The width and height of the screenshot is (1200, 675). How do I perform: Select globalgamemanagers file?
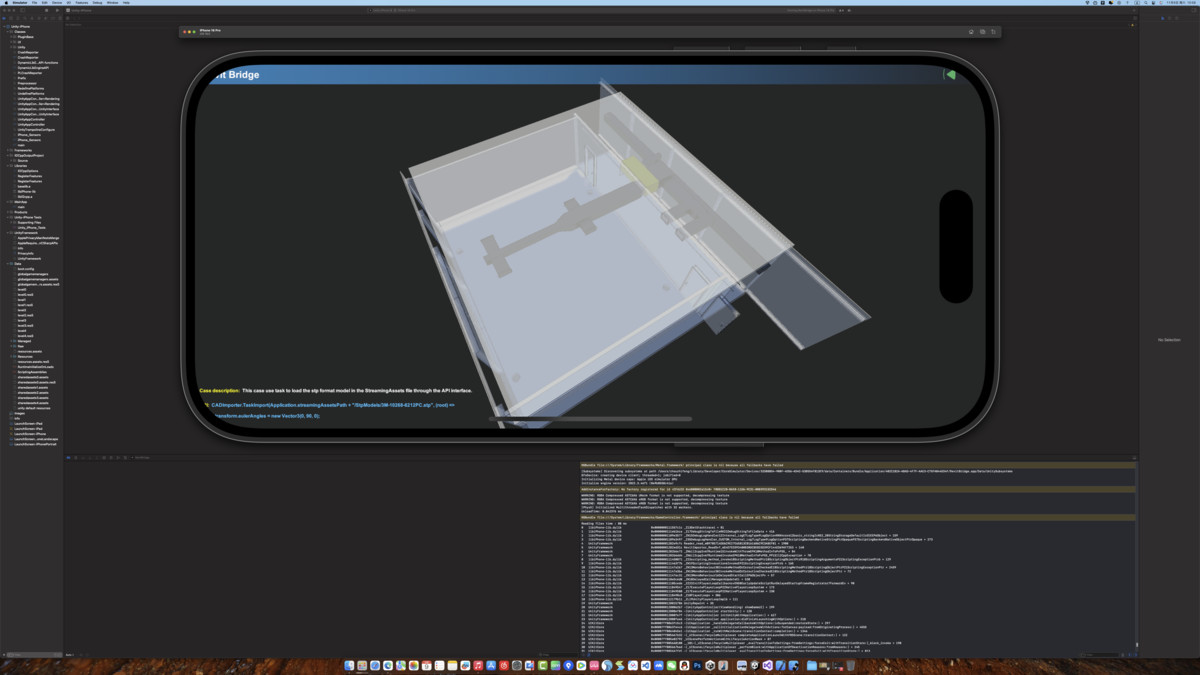click(32, 274)
